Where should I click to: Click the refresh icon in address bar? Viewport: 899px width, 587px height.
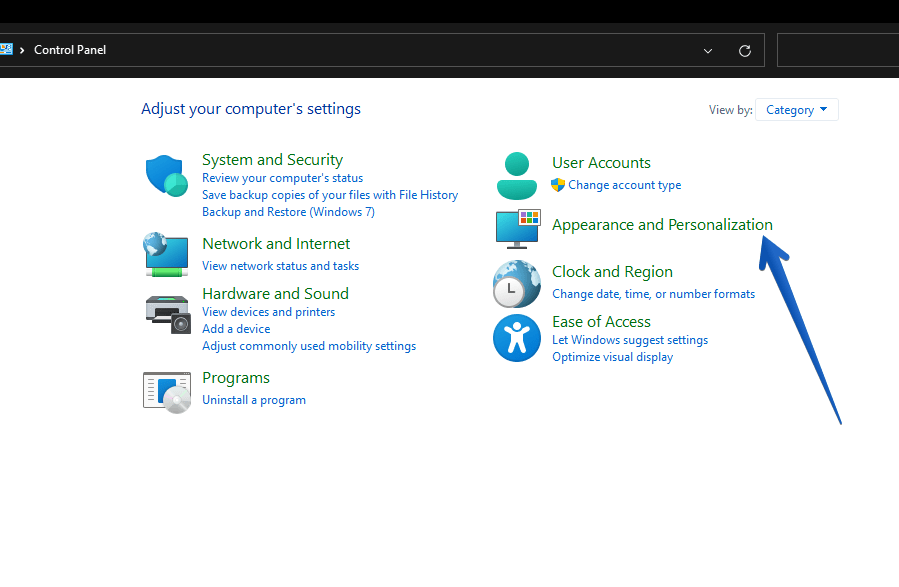pyautogui.click(x=745, y=51)
